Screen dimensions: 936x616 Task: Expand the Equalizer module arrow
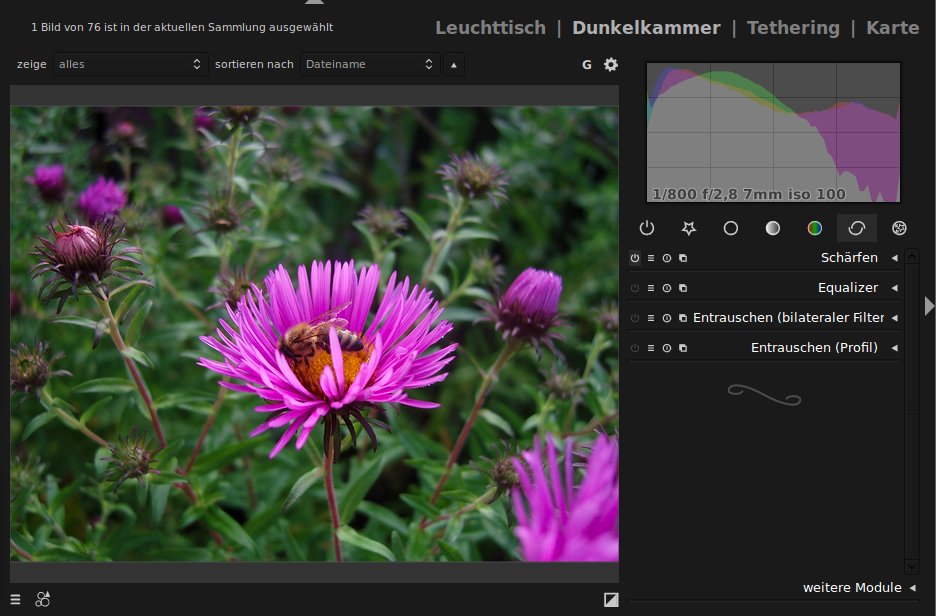pos(894,288)
